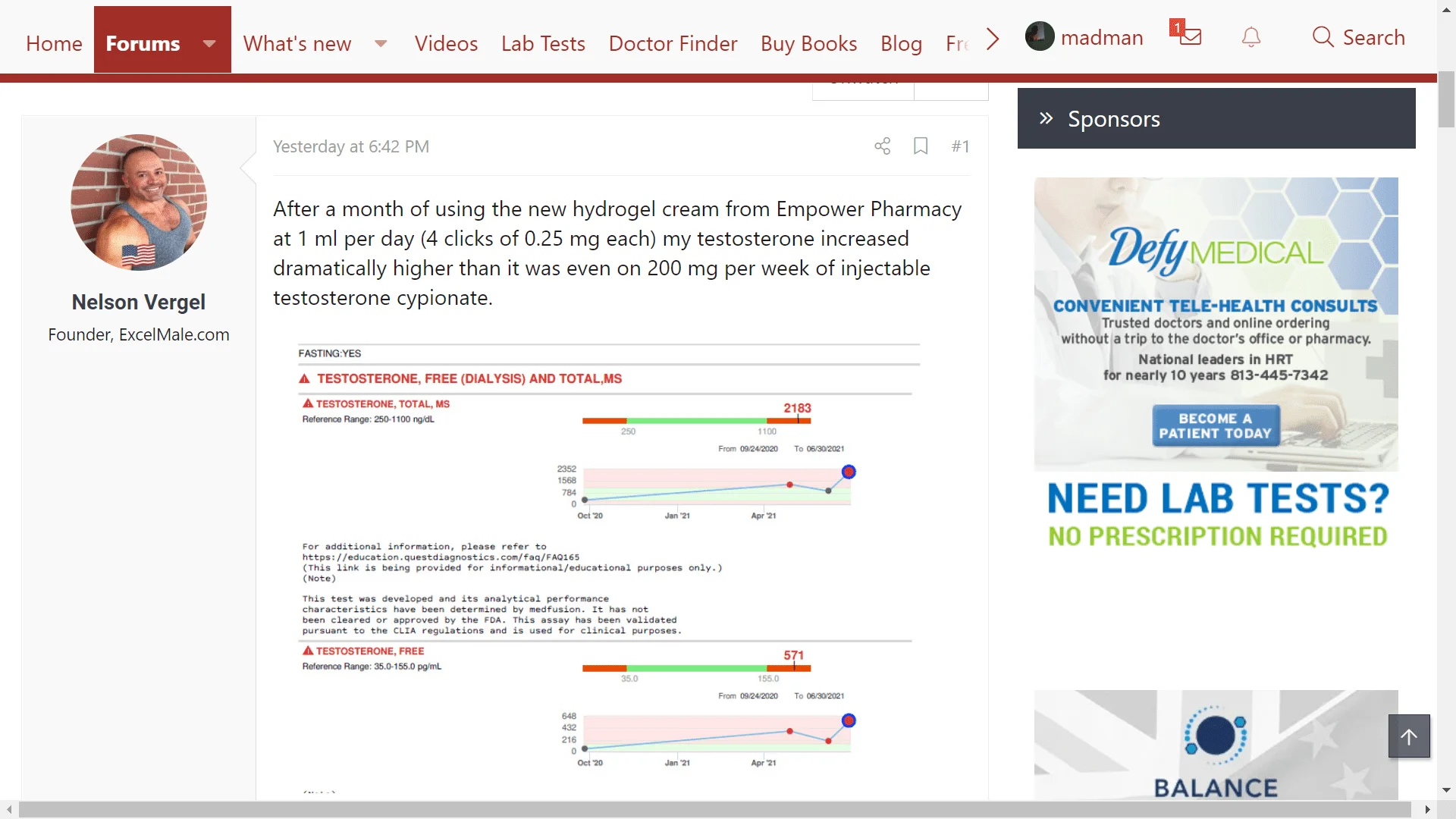1456x819 pixels.
Task: Click the Search magnifier in navbar
Action: (x=1323, y=37)
